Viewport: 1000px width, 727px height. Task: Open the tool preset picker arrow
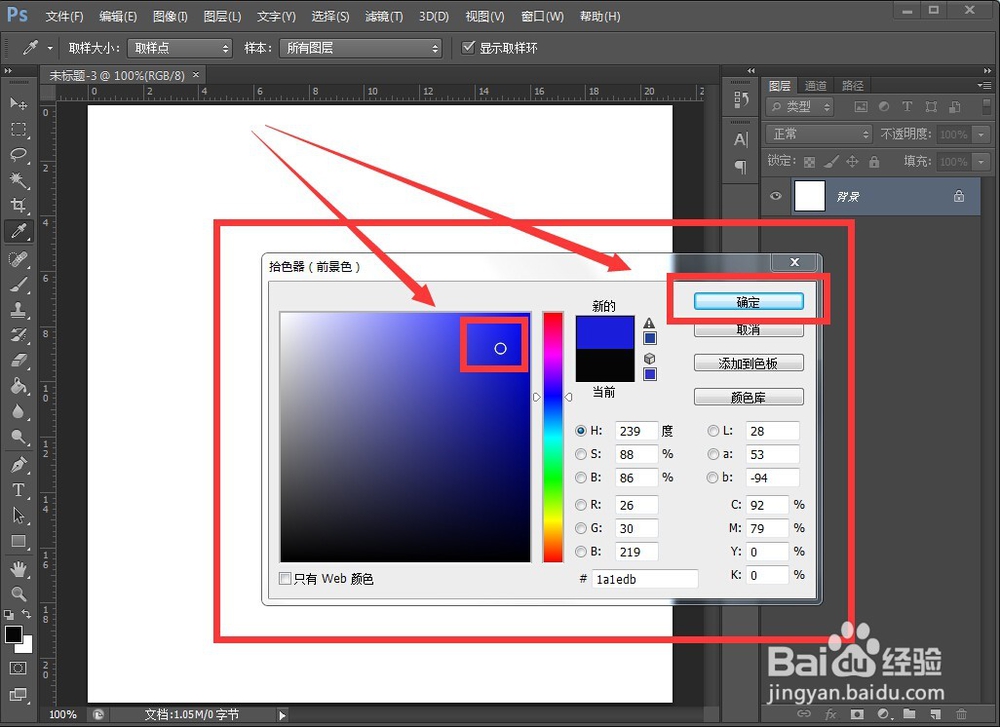point(50,48)
